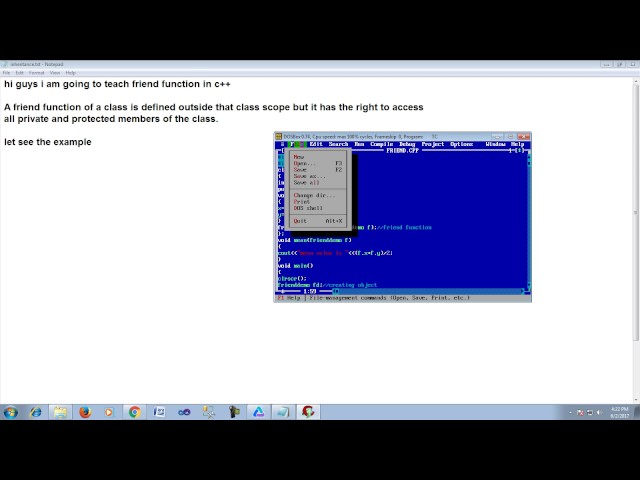Click Print in the File menu
The image size is (640, 480).
[318, 202]
